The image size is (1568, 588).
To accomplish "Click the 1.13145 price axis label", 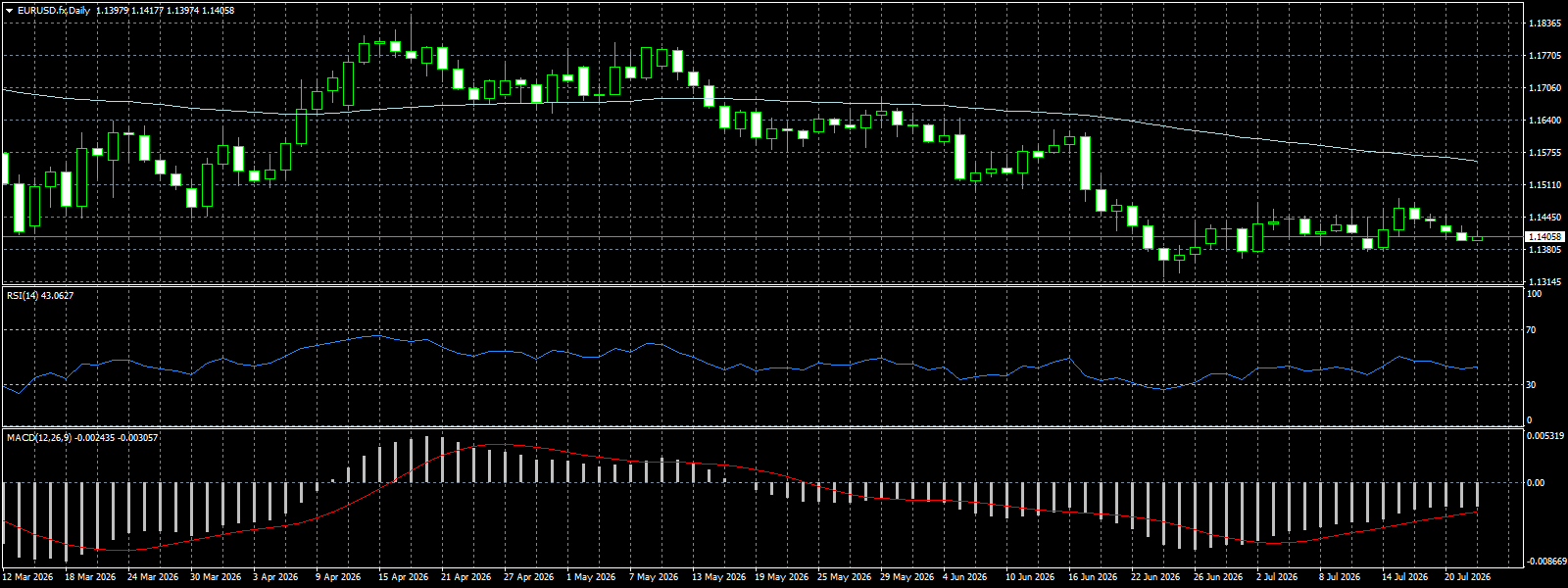I will (x=1545, y=282).
